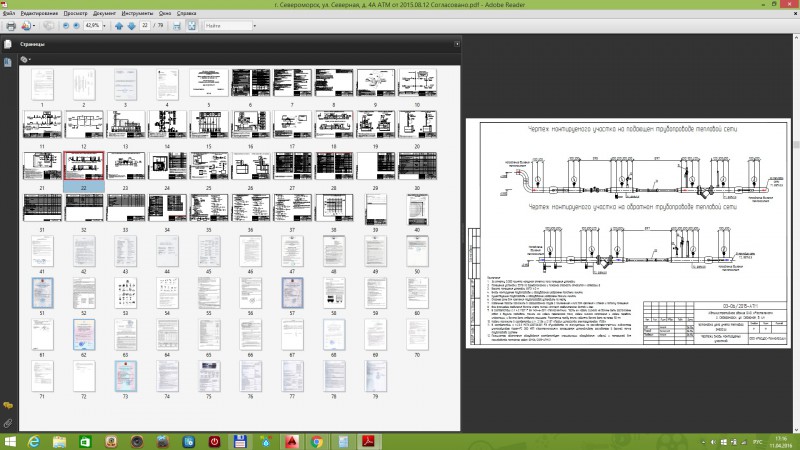Open Google Chrome from the taskbar

click(317, 441)
